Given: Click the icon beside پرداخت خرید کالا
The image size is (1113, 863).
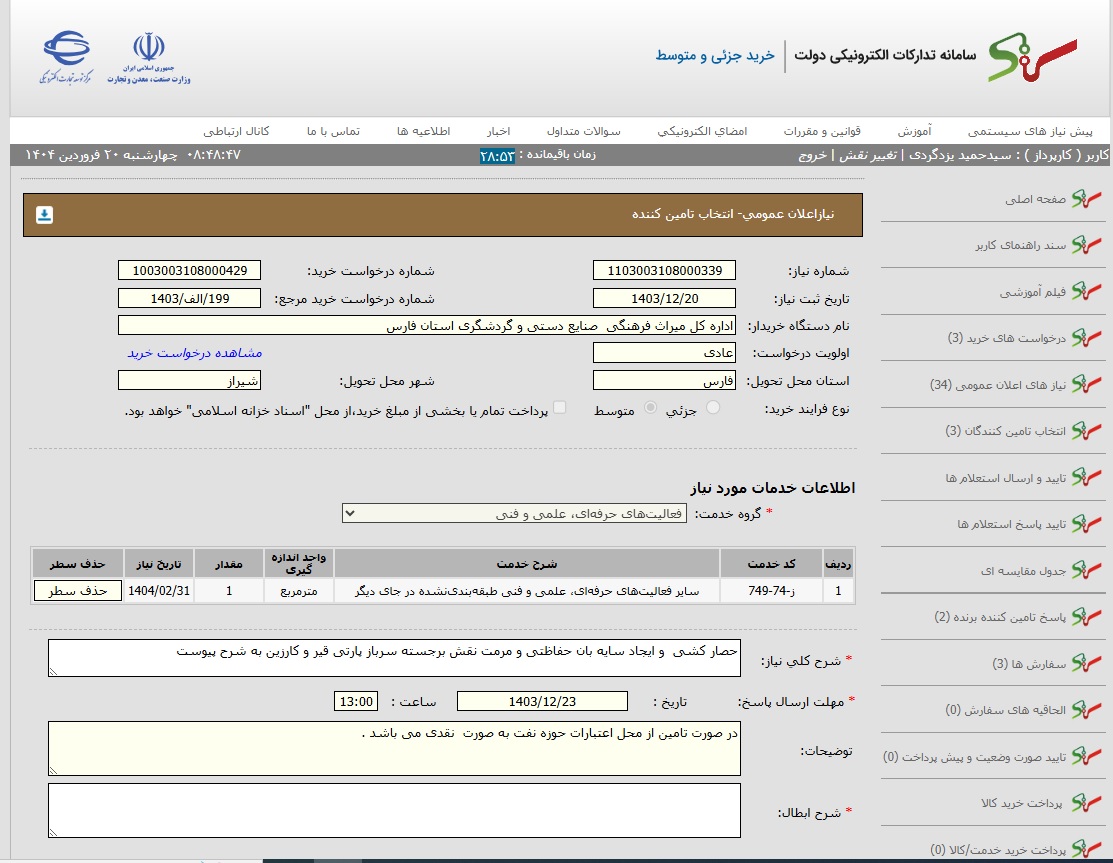Looking at the screenshot, I should [x=1086, y=803].
